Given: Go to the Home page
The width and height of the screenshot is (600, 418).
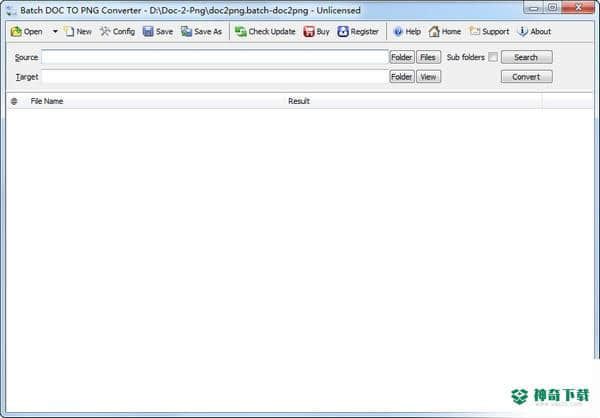Looking at the screenshot, I should coord(445,32).
